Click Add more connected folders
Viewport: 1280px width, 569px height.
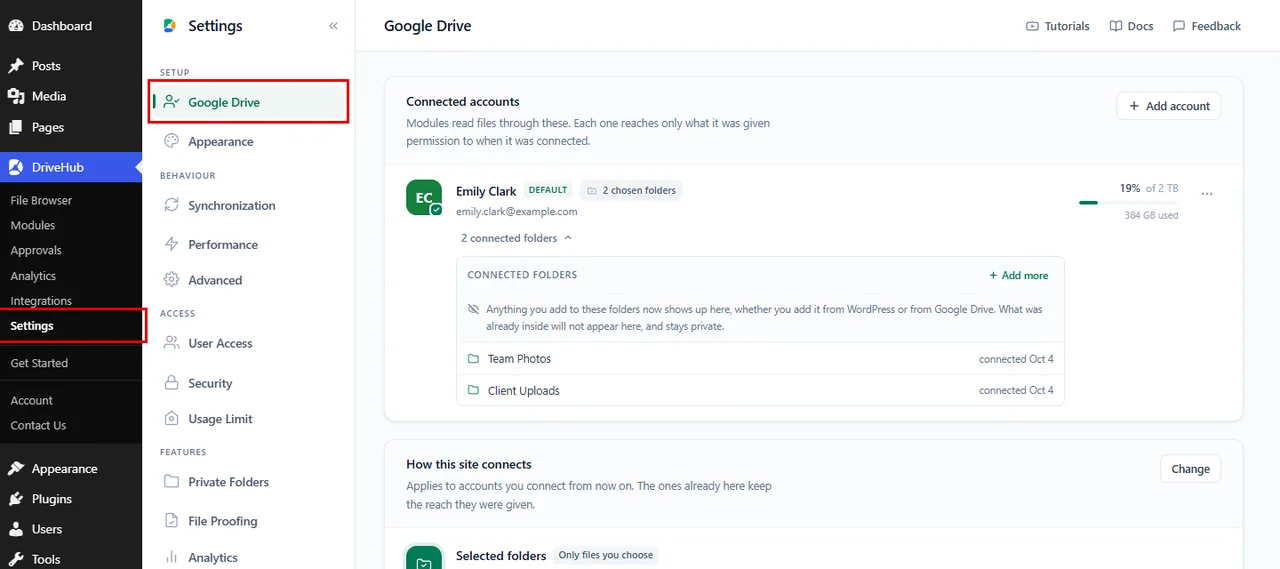pyautogui.click(x=1019, y=275)
